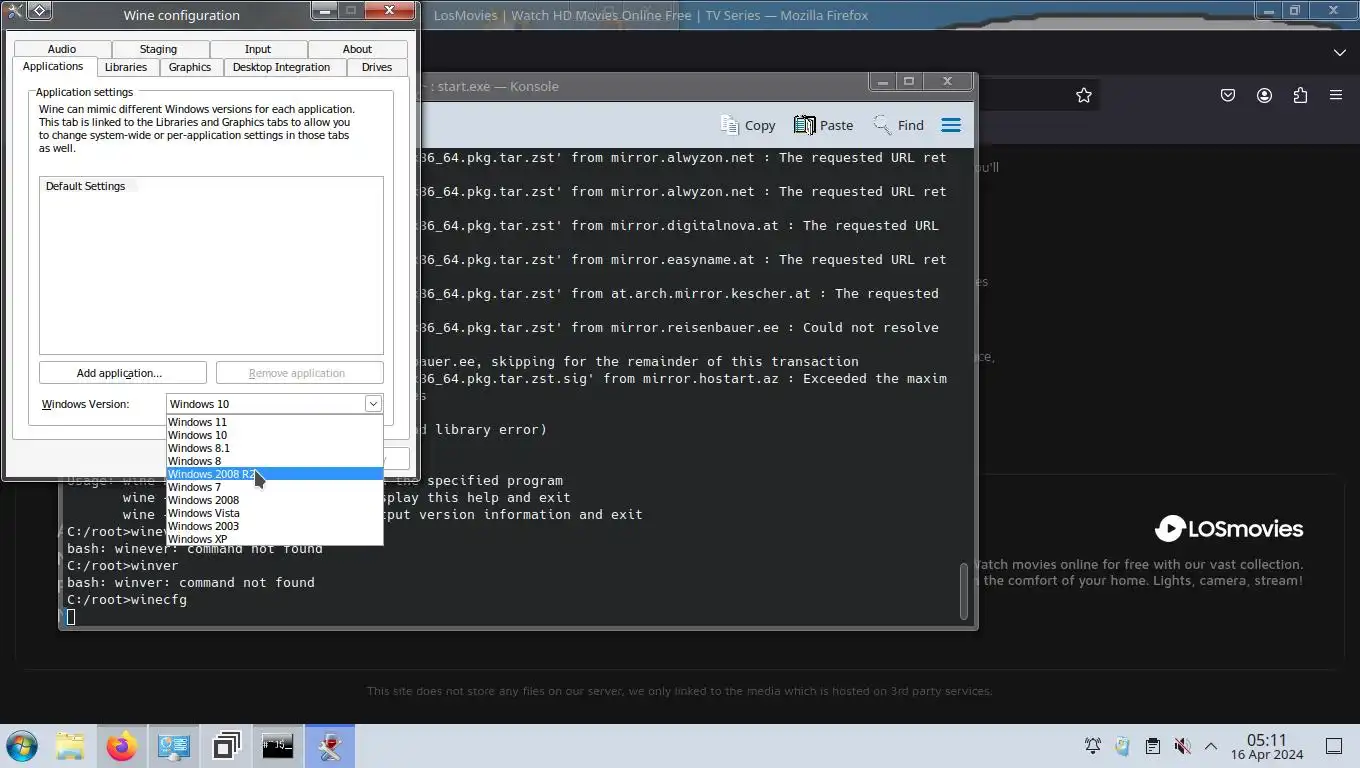Expand hidden system tray icons arrow
The width and height of the screenshot is (1360, 768).
point(1211,746)
